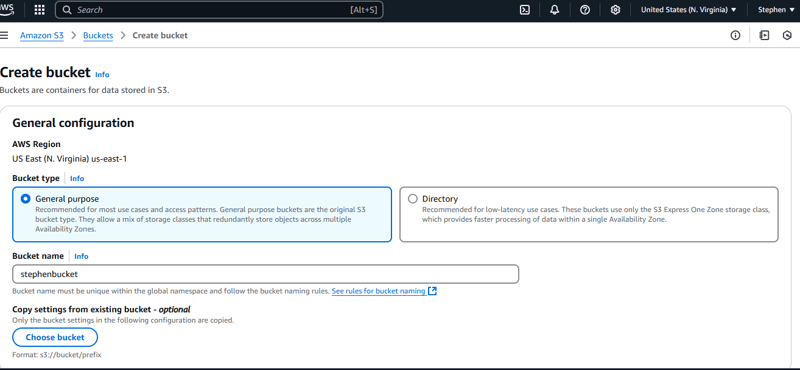The height and width of the screenshot is (370, 800).
Task: Open the info panel circle icon
Action: 735,35
